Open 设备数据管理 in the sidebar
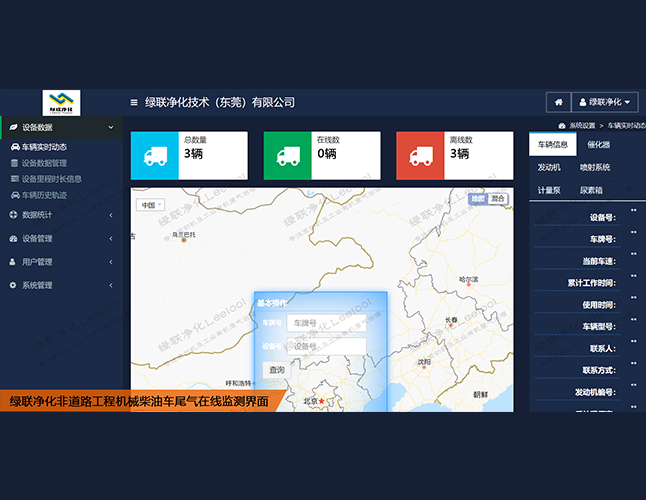 click(x=44, y=163)
